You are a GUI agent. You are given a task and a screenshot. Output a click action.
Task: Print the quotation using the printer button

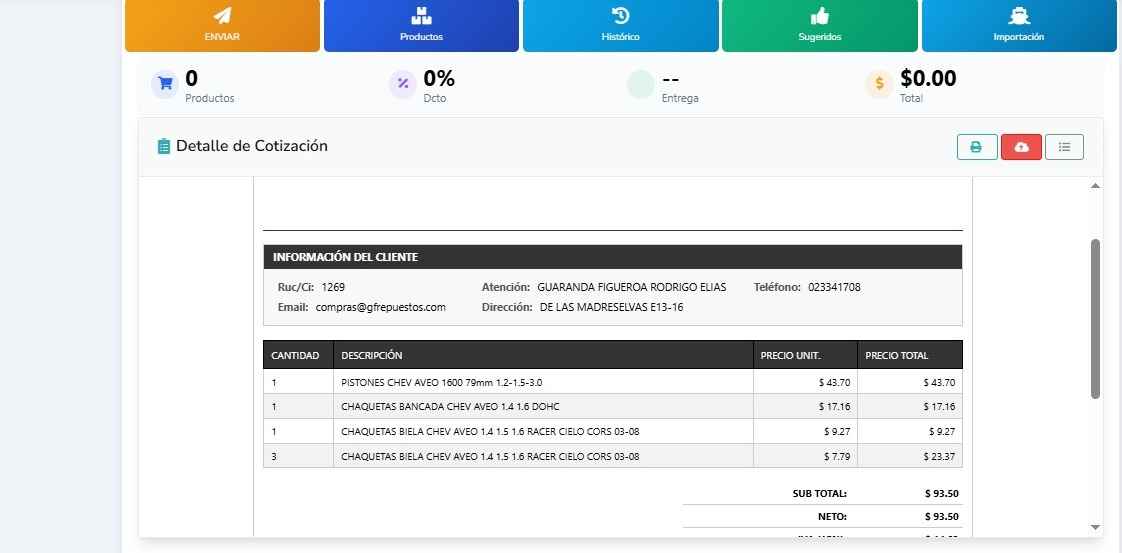pos(976,147)
